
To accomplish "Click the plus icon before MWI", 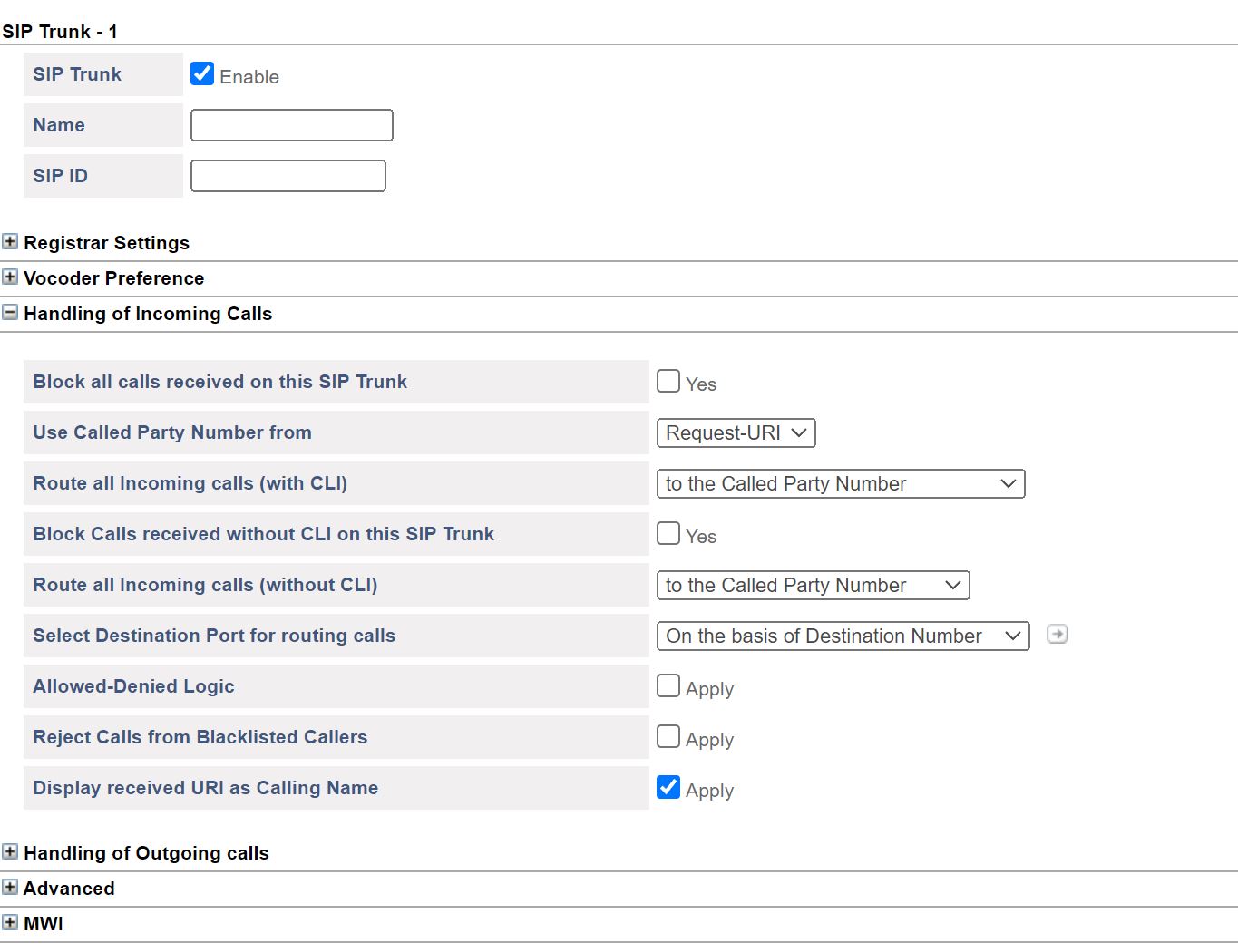I will point(10,922).
